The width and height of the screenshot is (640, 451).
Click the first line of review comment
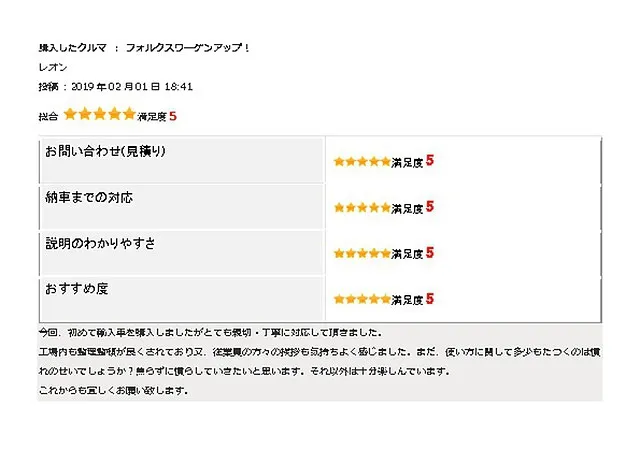(211, 333)
